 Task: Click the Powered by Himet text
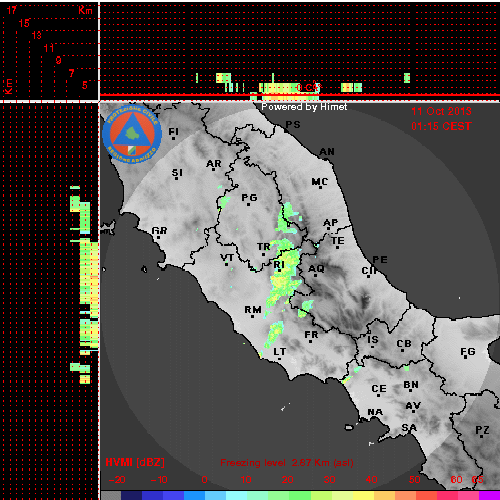tap(304, 107)
